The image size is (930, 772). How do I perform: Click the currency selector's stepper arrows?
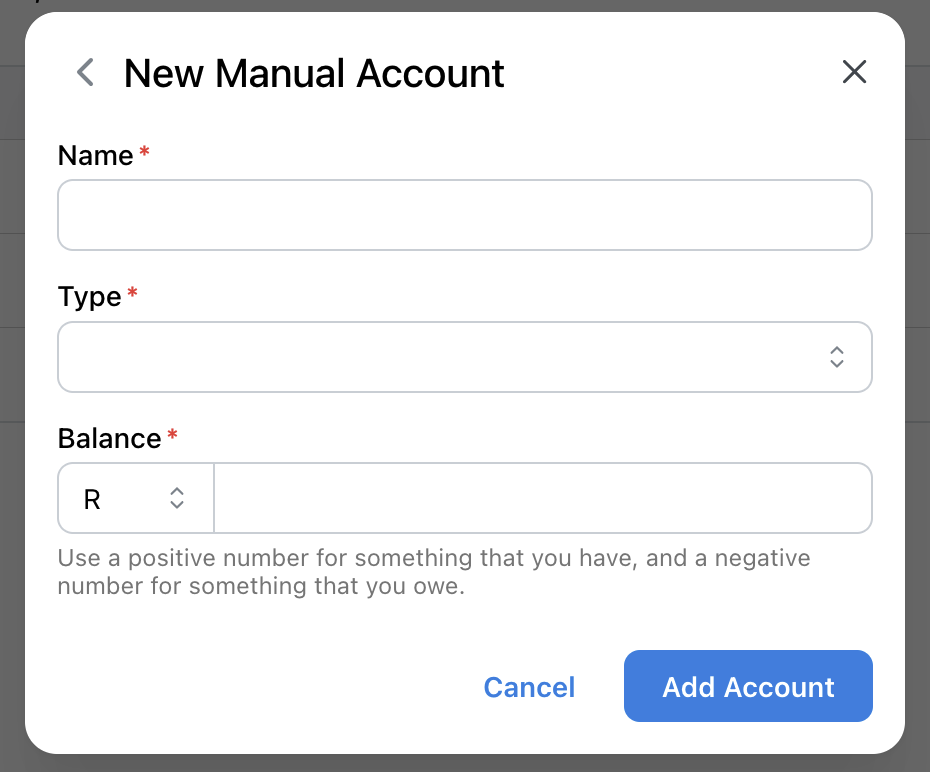click(176, 498)
